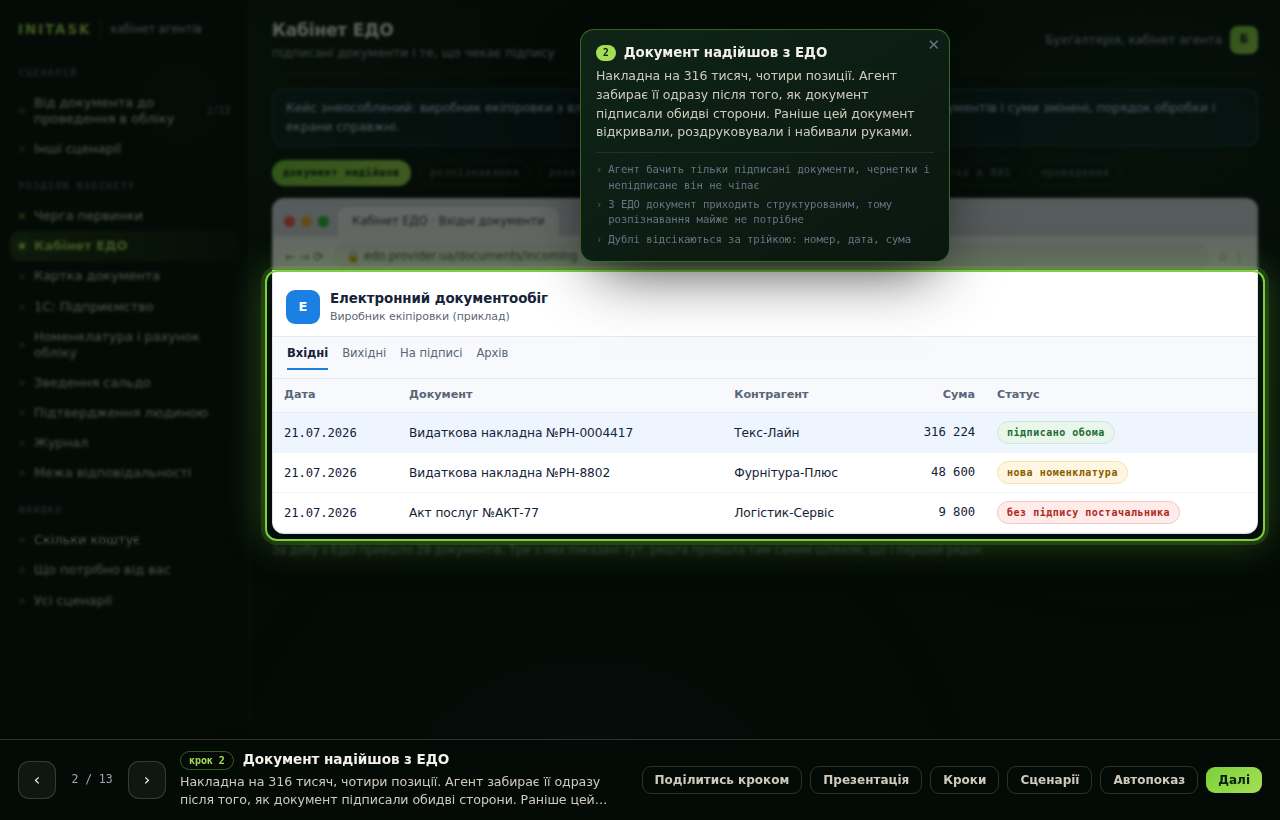Open Презентація mode
The image size is (1280, 820).
point(866,780)
